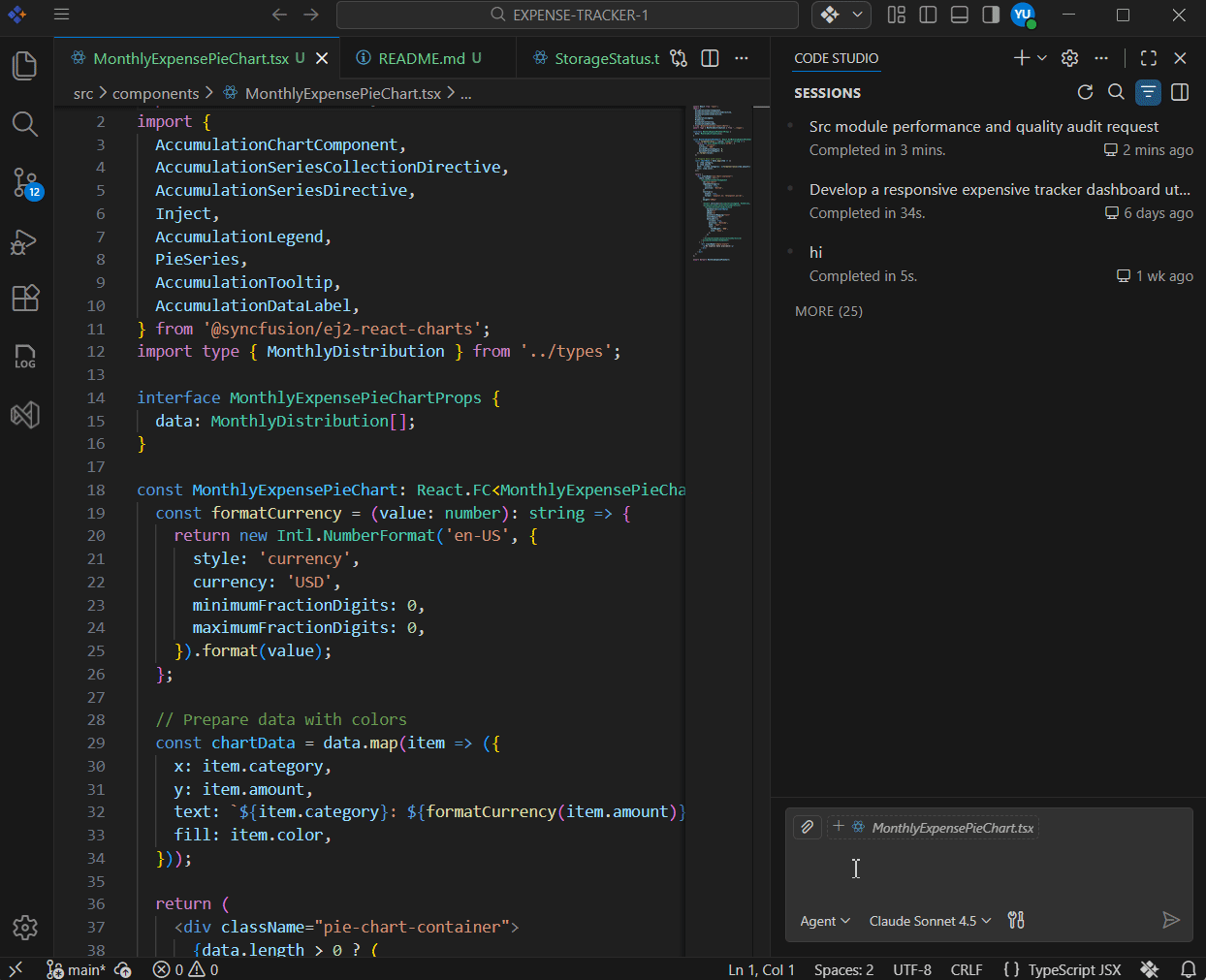
Task: Open the configure tools icon in chat
Action: (x=1016, y=920)
